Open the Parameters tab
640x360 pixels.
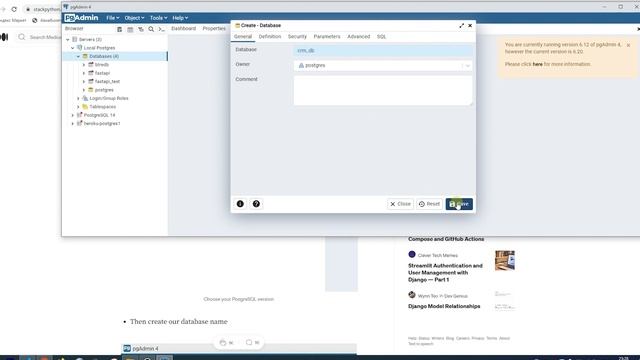[327, 37]
